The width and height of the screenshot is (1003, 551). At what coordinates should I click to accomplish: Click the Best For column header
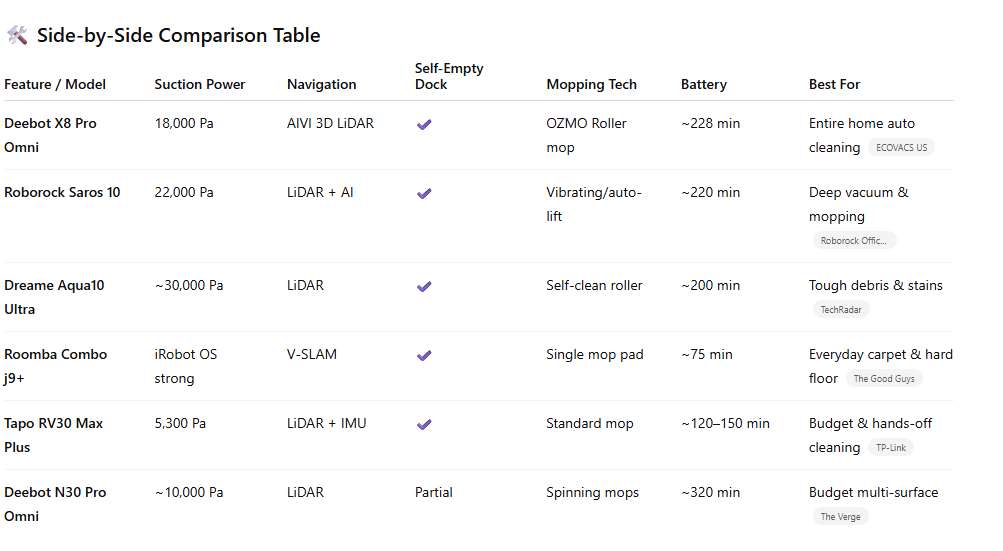click(834, 85)
